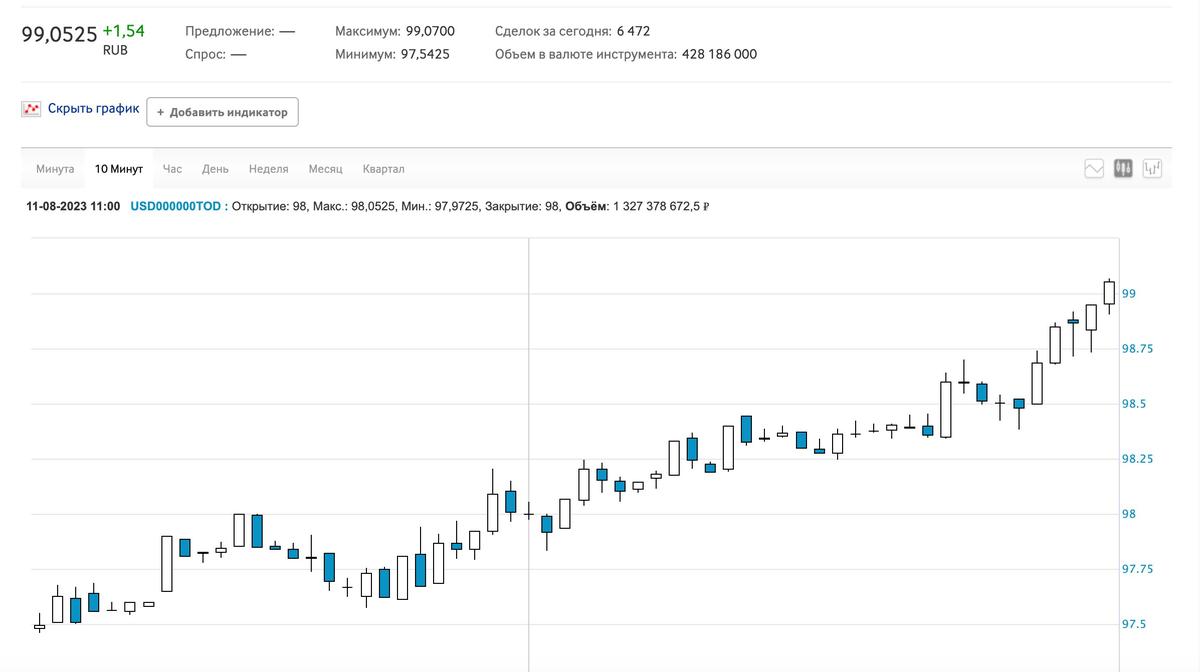Switch to the Час timeframe
1200x672 pixels.
pyautogui.click(x=172, y=169)
